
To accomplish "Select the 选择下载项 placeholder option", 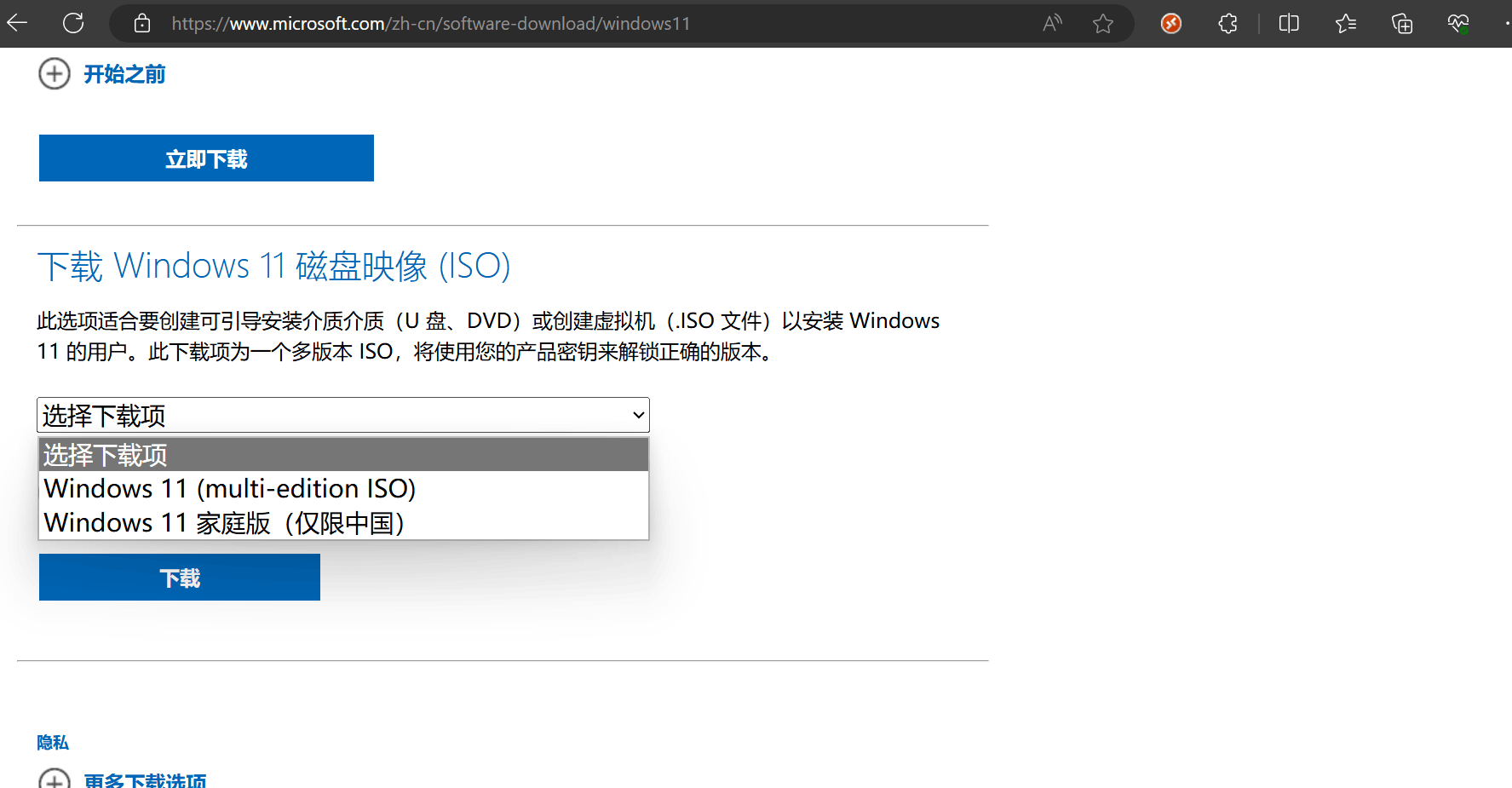I will pos(343,455).
